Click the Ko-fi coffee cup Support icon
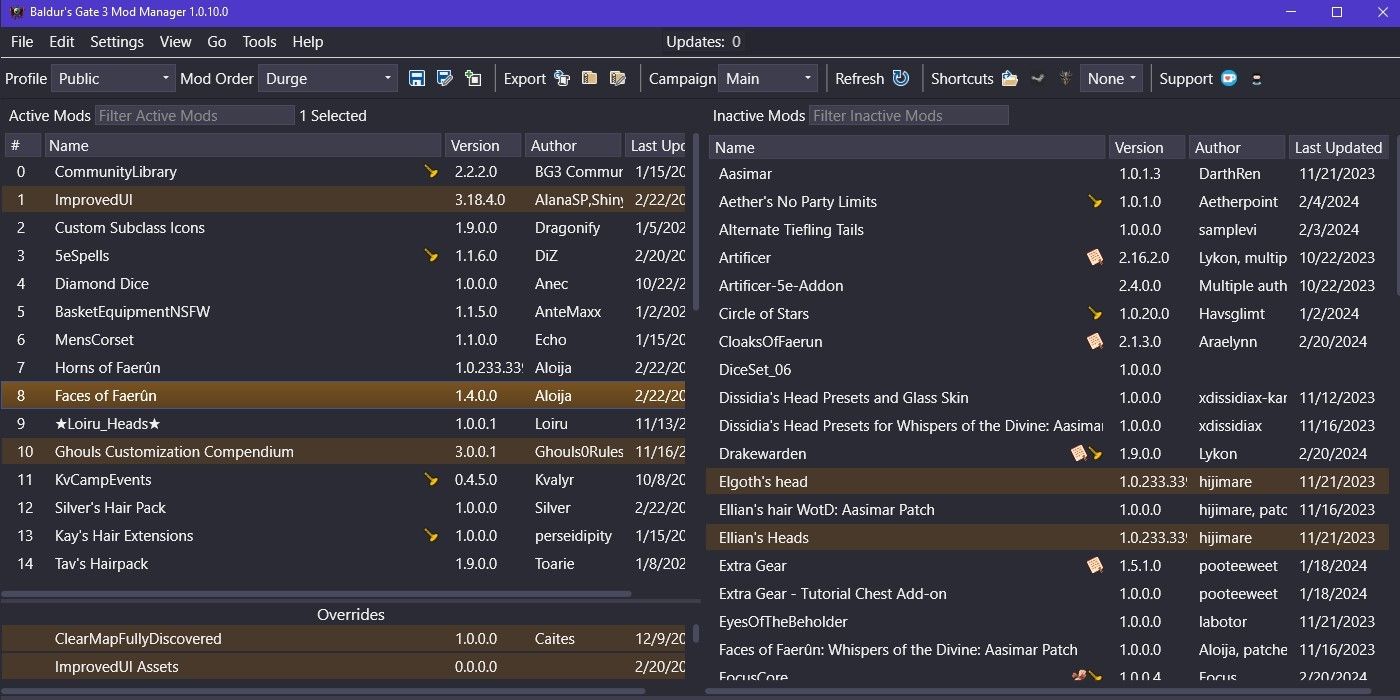The height and width of the screenshot is (700, 1400). point(1229,78)
